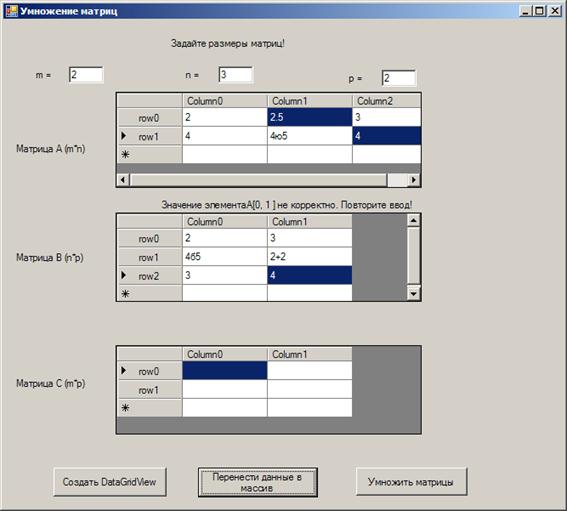The width and height of the screenshot is (567, 511).
Task: Select Matrix A row0 Column2 cell with 3
Action: [x=387, y=117]
